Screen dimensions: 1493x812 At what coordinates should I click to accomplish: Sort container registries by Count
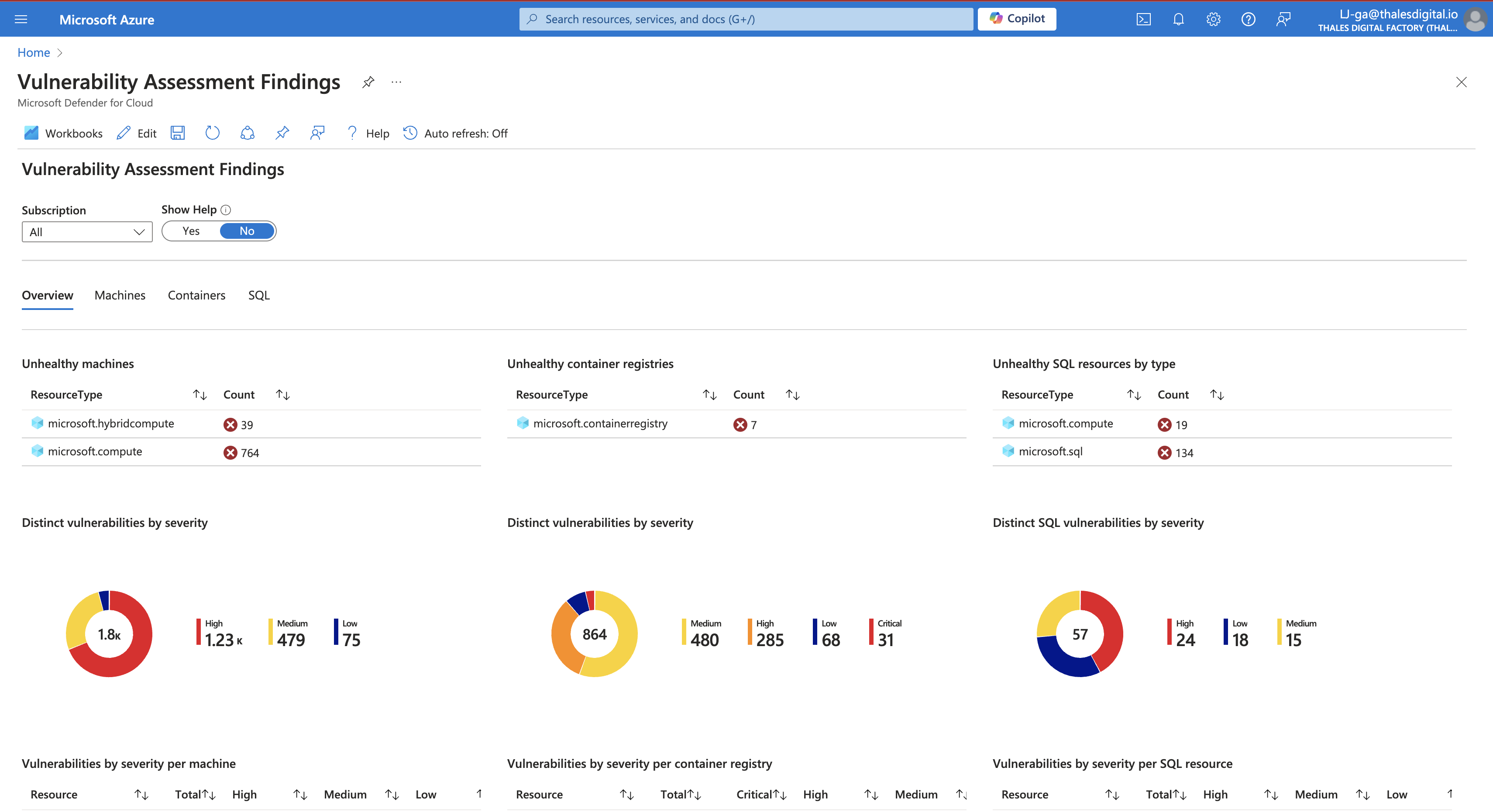coord(792,395)
